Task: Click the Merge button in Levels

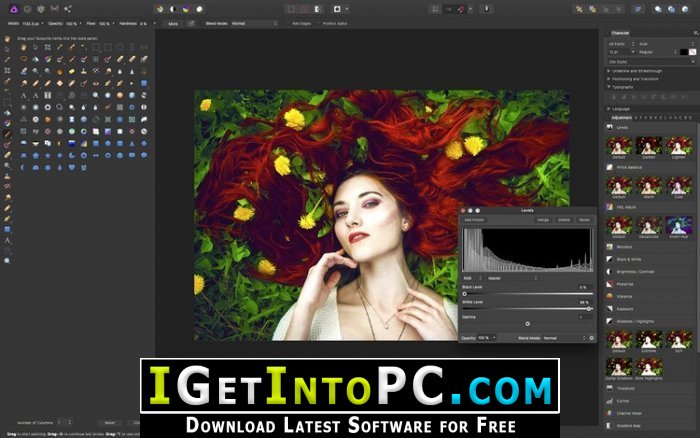Action: click(543, 220)
